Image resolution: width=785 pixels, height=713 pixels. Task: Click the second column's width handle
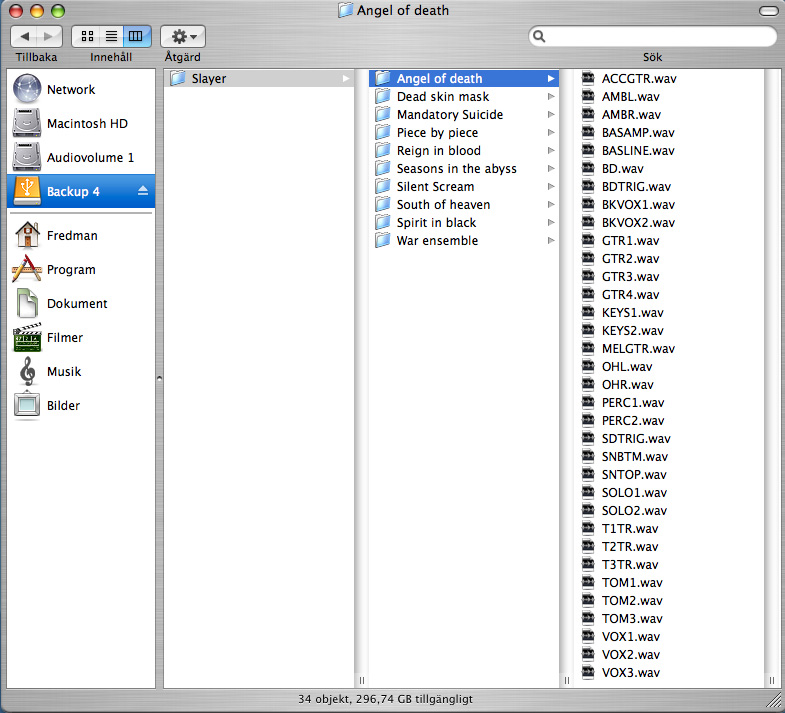pyautogui.click(x=567, y=680)
